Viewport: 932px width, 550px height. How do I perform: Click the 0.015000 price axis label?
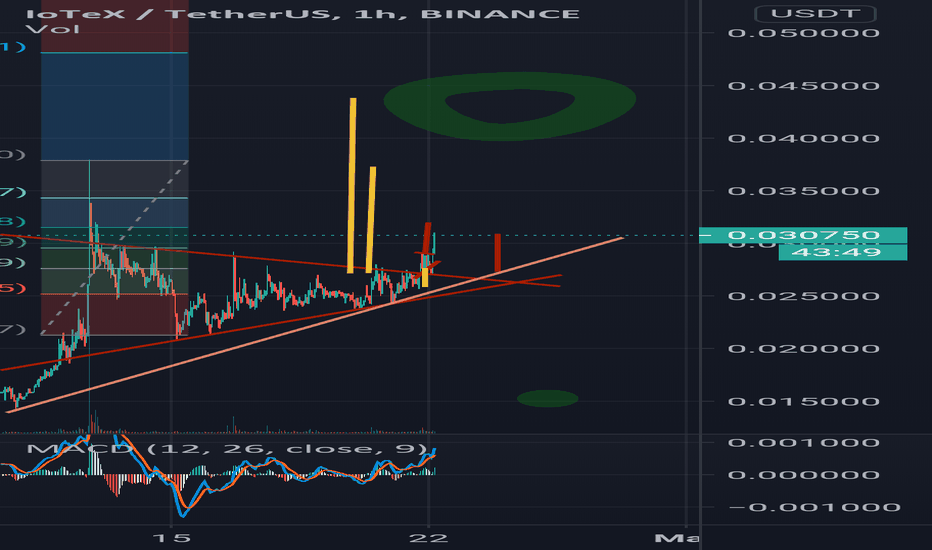(804, 401)
